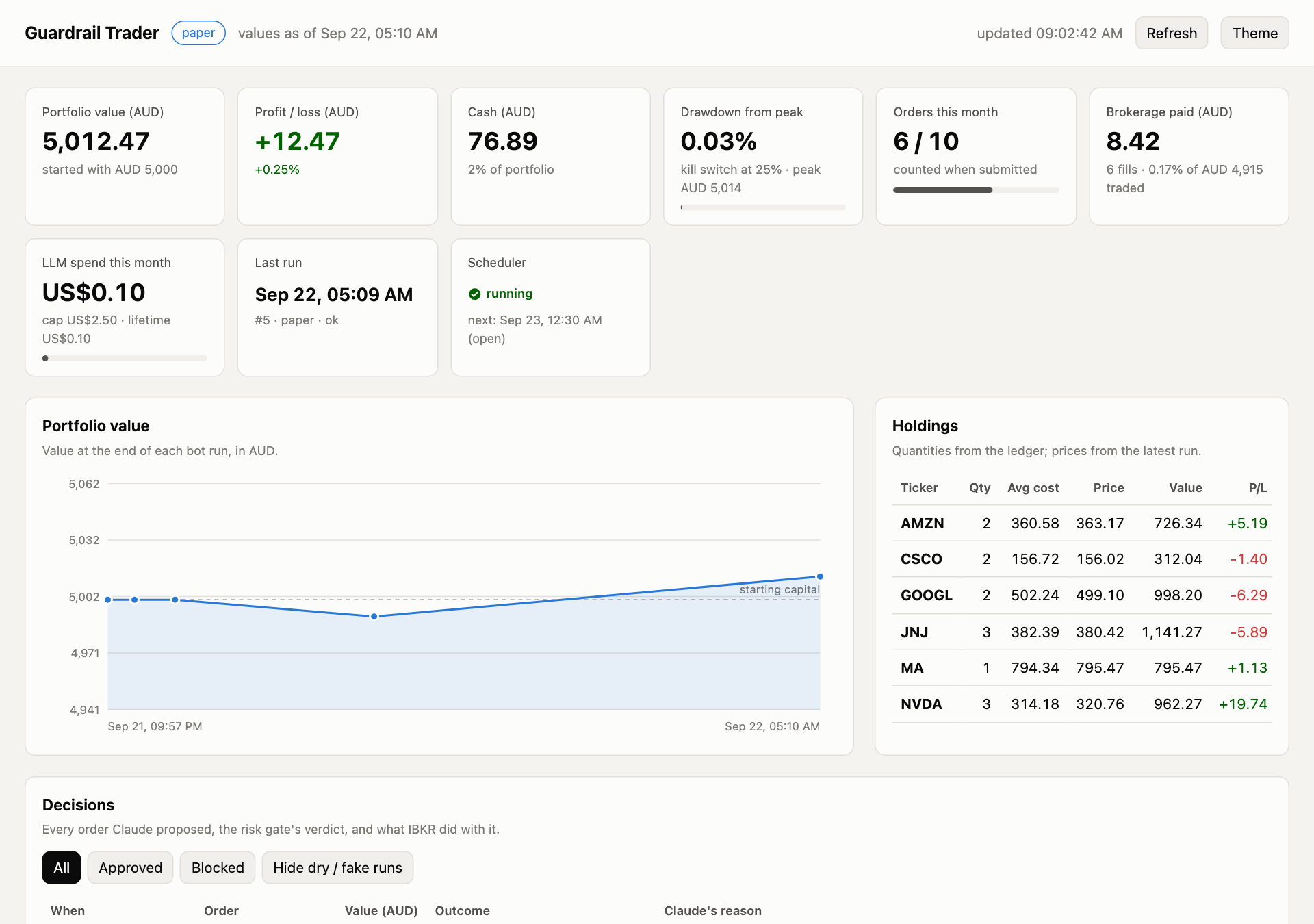Click the Avg cost column header

point(1033,488)
